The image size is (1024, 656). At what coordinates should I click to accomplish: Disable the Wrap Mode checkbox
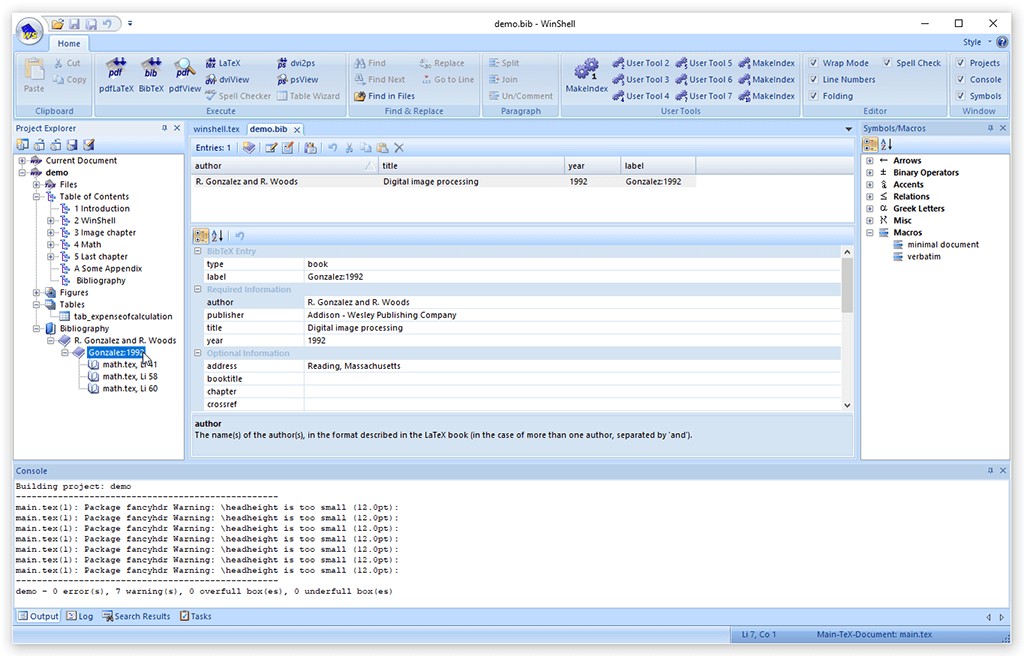click(x=814, y=63)
